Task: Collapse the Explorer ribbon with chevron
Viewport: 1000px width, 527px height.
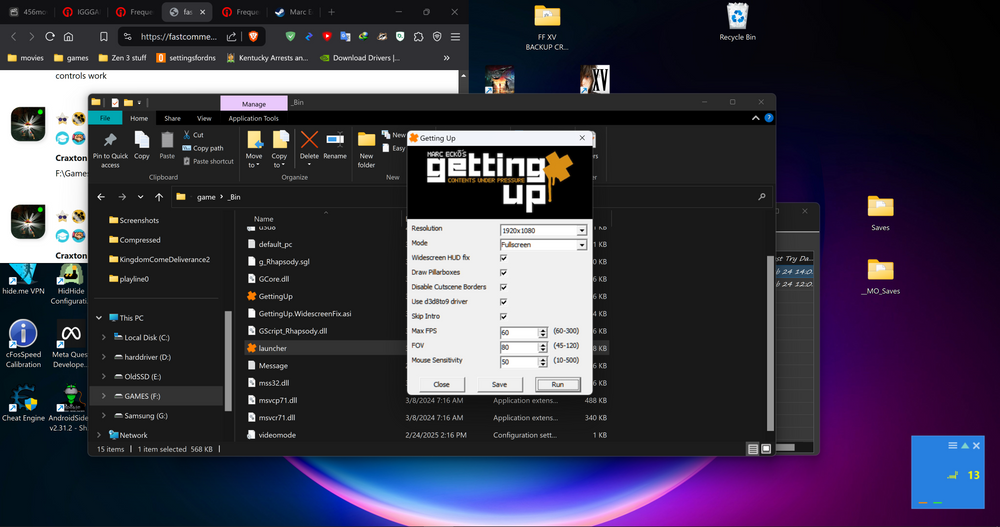Action: pyautogui.click(x=755, y=118)
